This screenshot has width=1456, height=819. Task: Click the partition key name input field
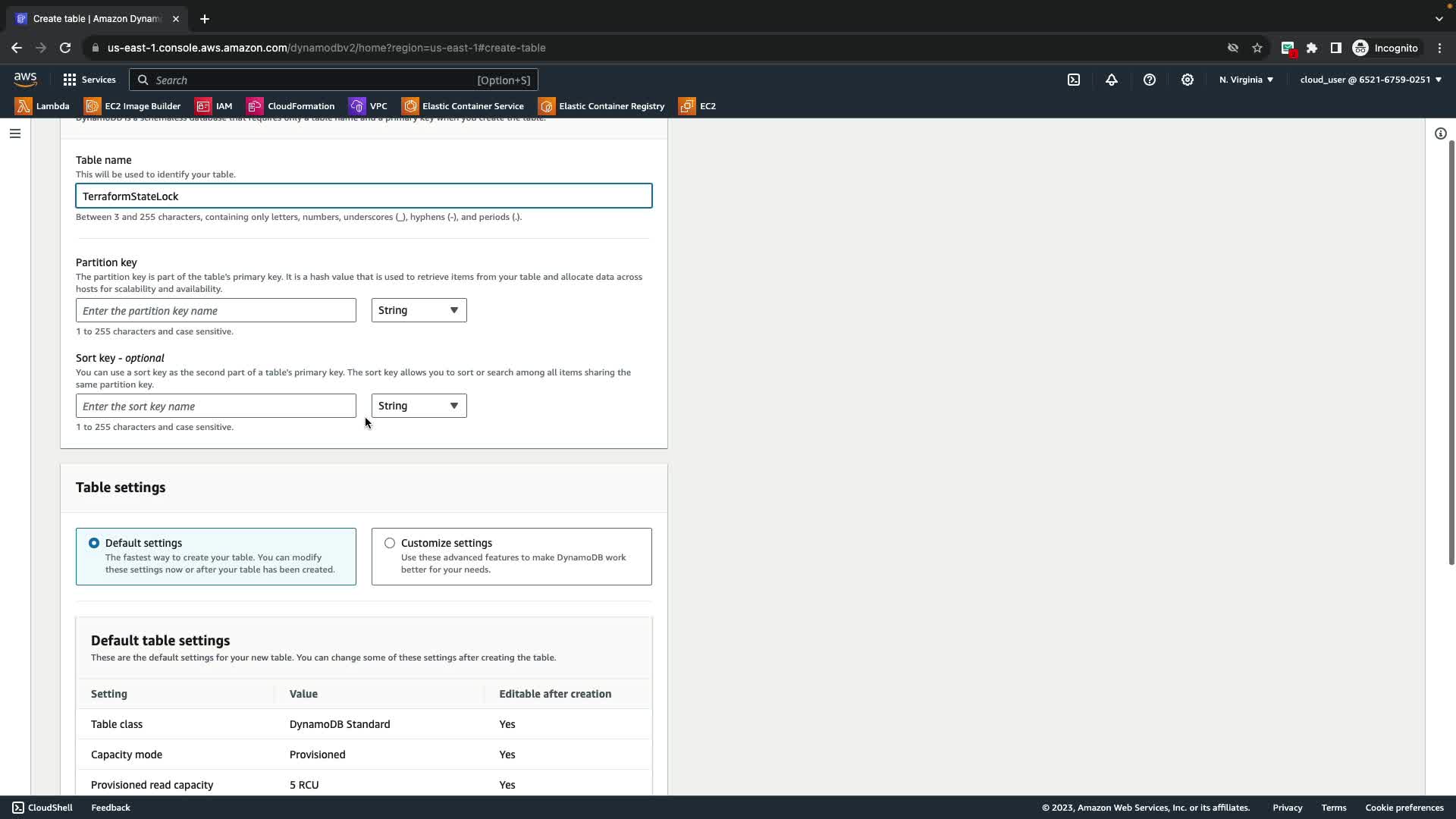click(x=215, y=310)
